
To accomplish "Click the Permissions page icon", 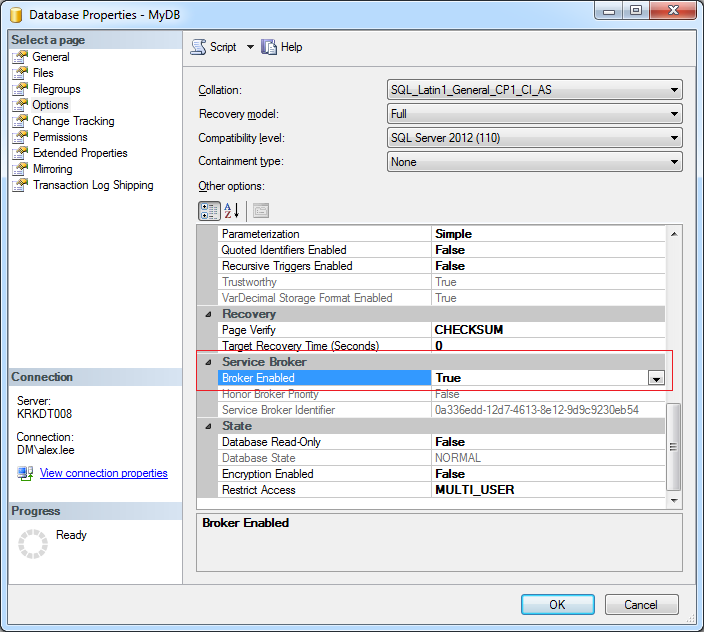I will pyautogui.click(x=20, y=137).
